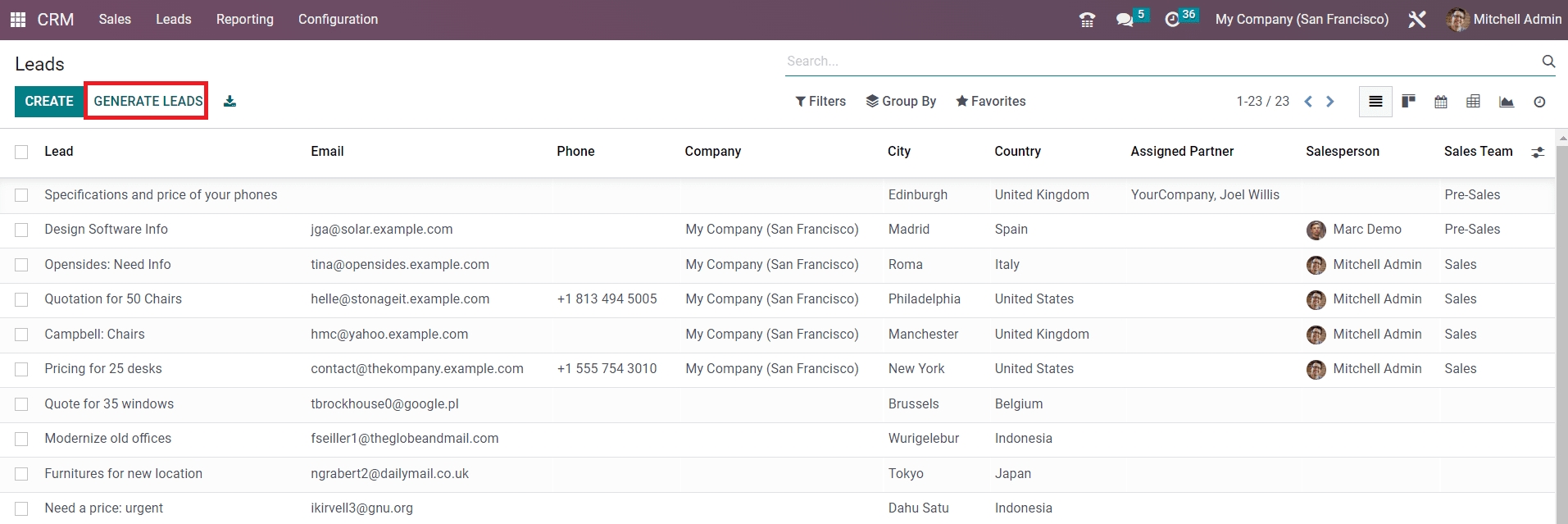1568x524 pixels.
Task: Switch to Calendar view
Action: pyautogui.click(x=1440, y=102)
